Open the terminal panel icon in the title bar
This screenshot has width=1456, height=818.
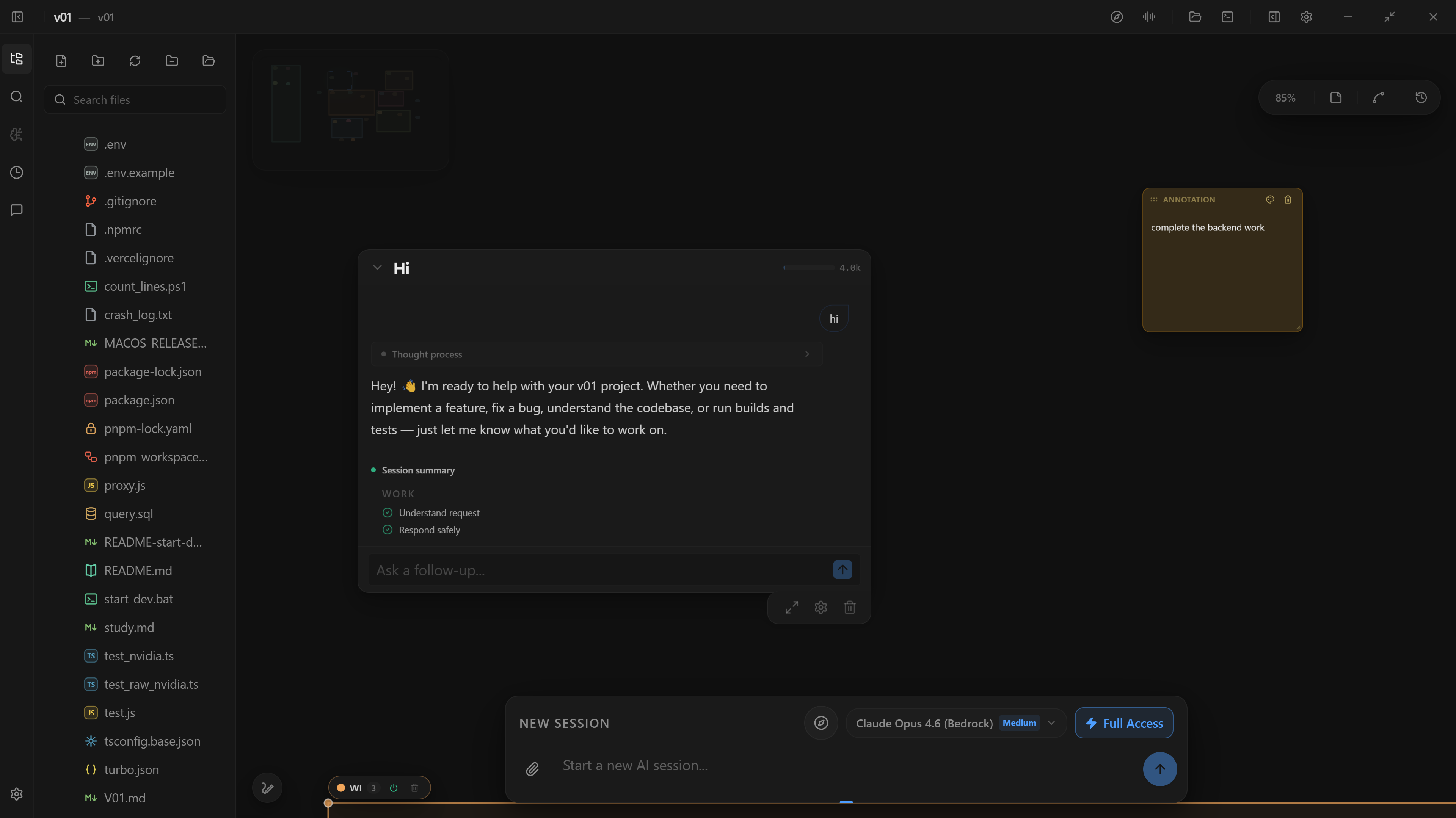tap(1228, 17)
